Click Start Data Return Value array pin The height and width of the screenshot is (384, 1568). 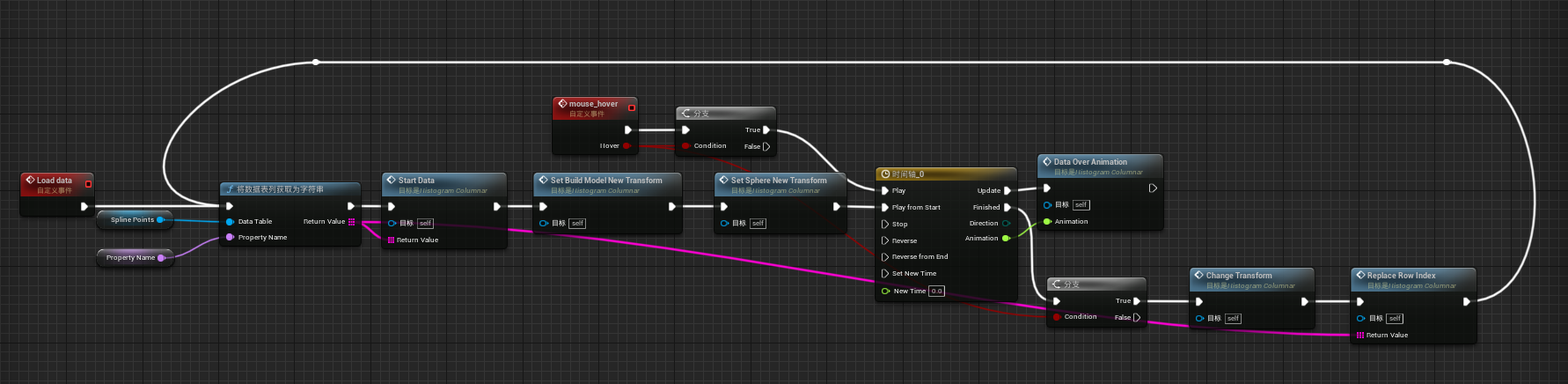click(x=392, y=240)
